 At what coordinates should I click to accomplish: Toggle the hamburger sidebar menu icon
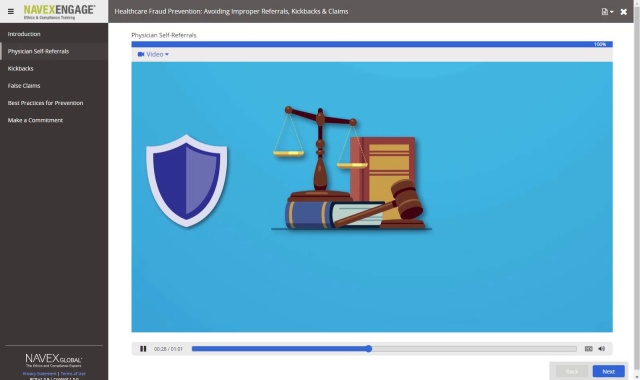click(x=11, y=11)
